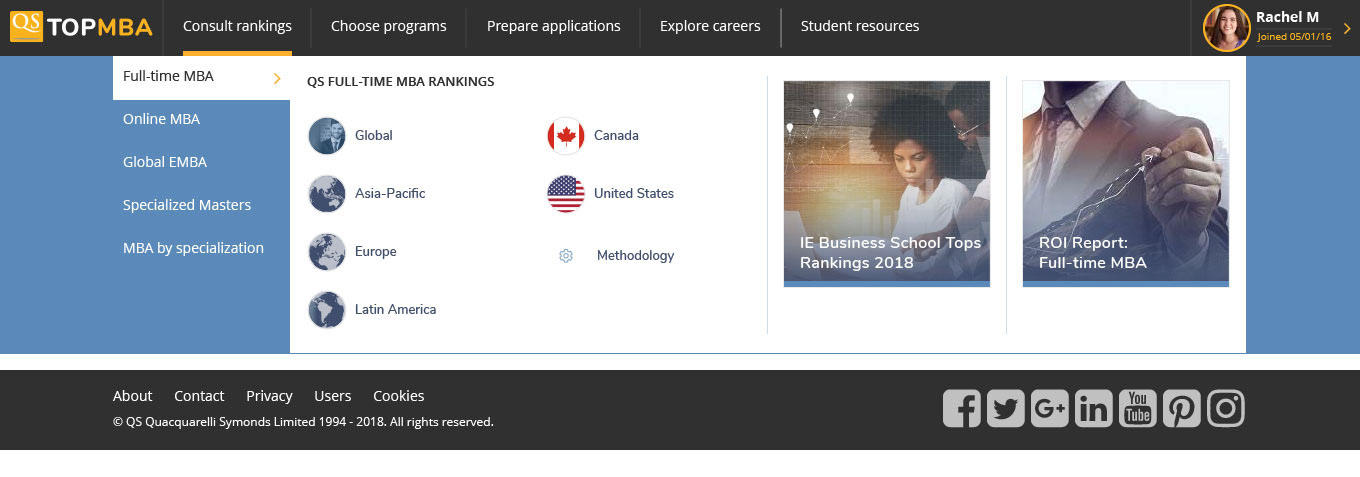Open the Choose programs menu

(x=389, y=26)
